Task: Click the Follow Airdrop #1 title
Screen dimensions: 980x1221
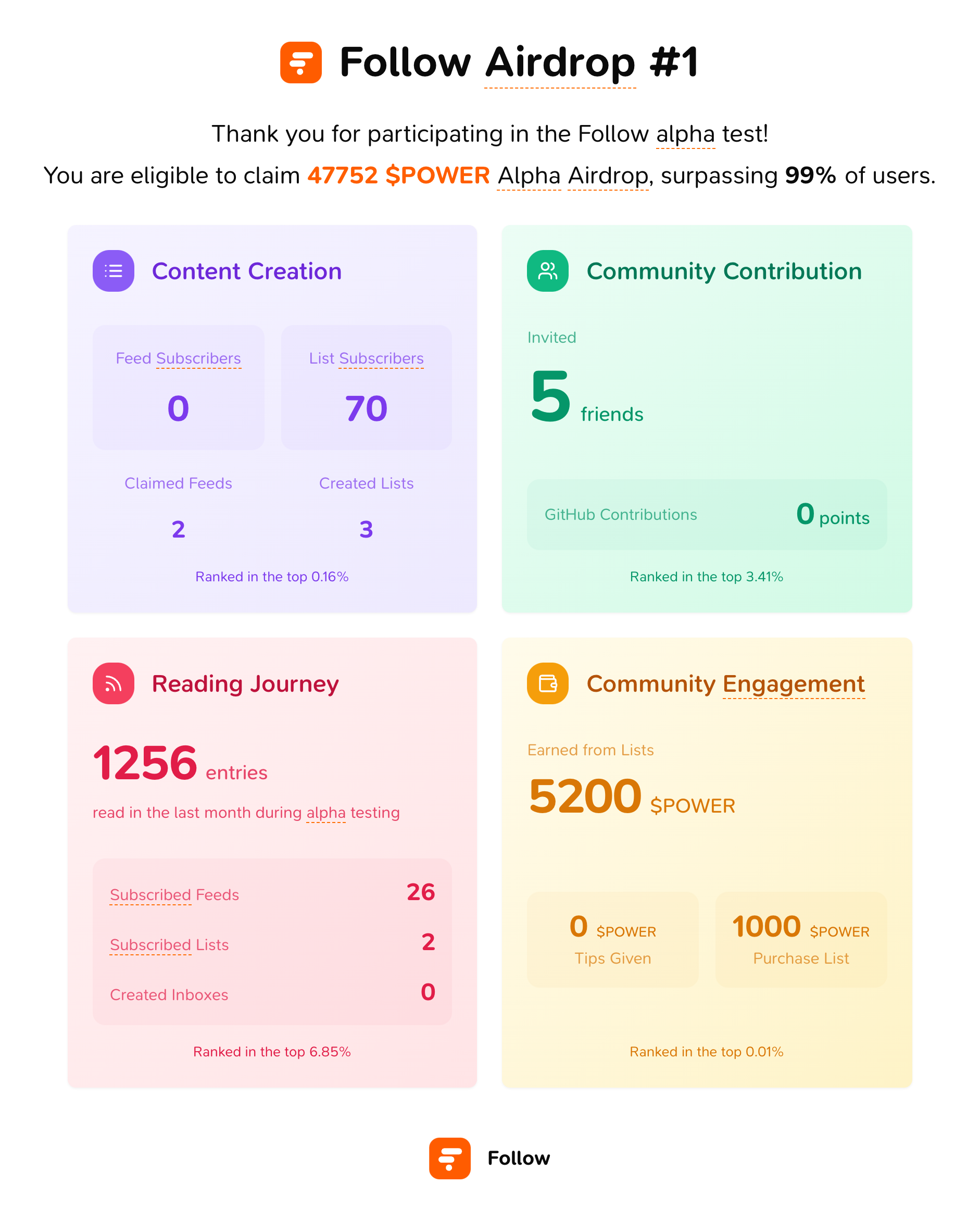Action: pos(519,63)
